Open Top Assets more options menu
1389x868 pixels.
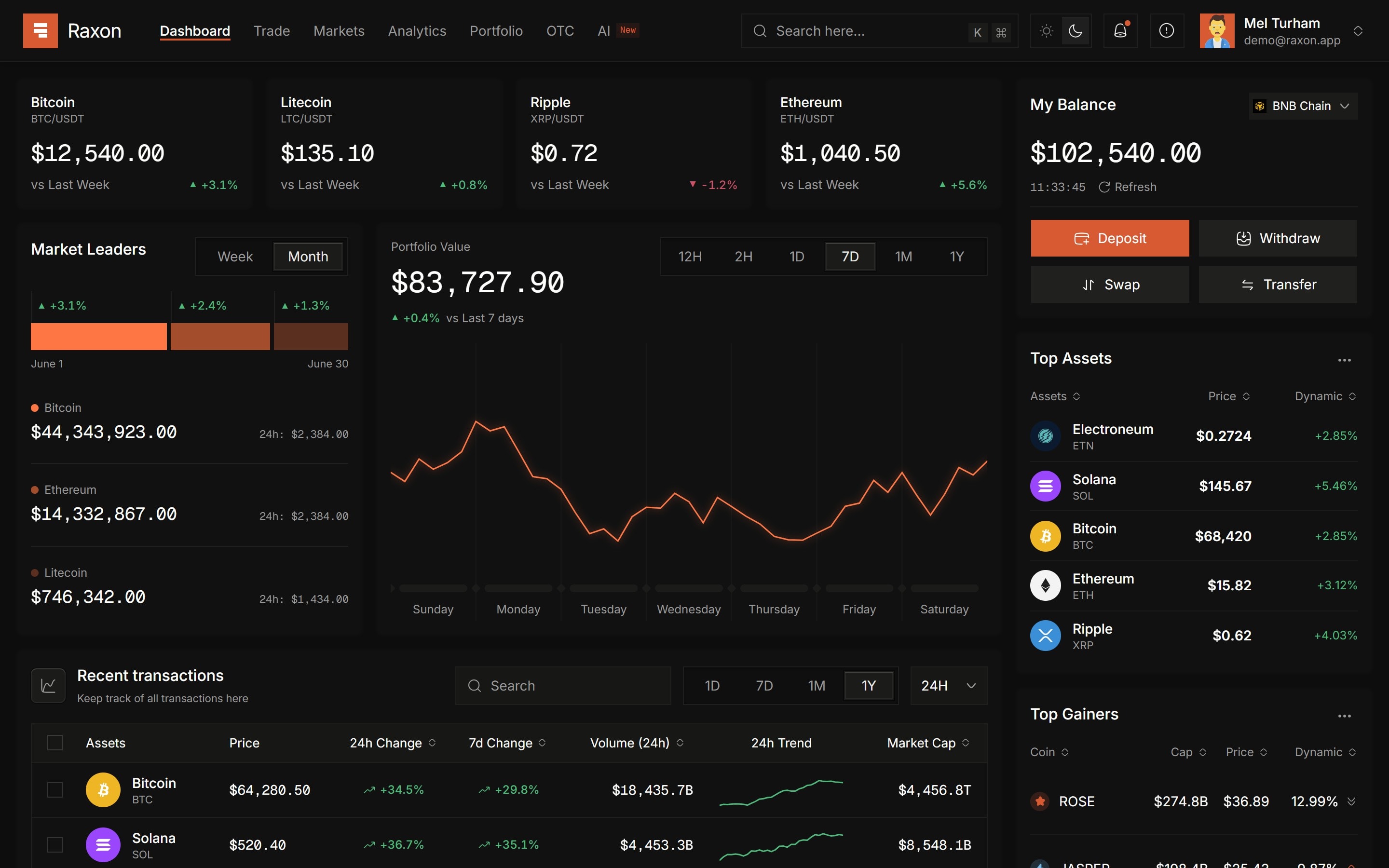coord(1344,360)
